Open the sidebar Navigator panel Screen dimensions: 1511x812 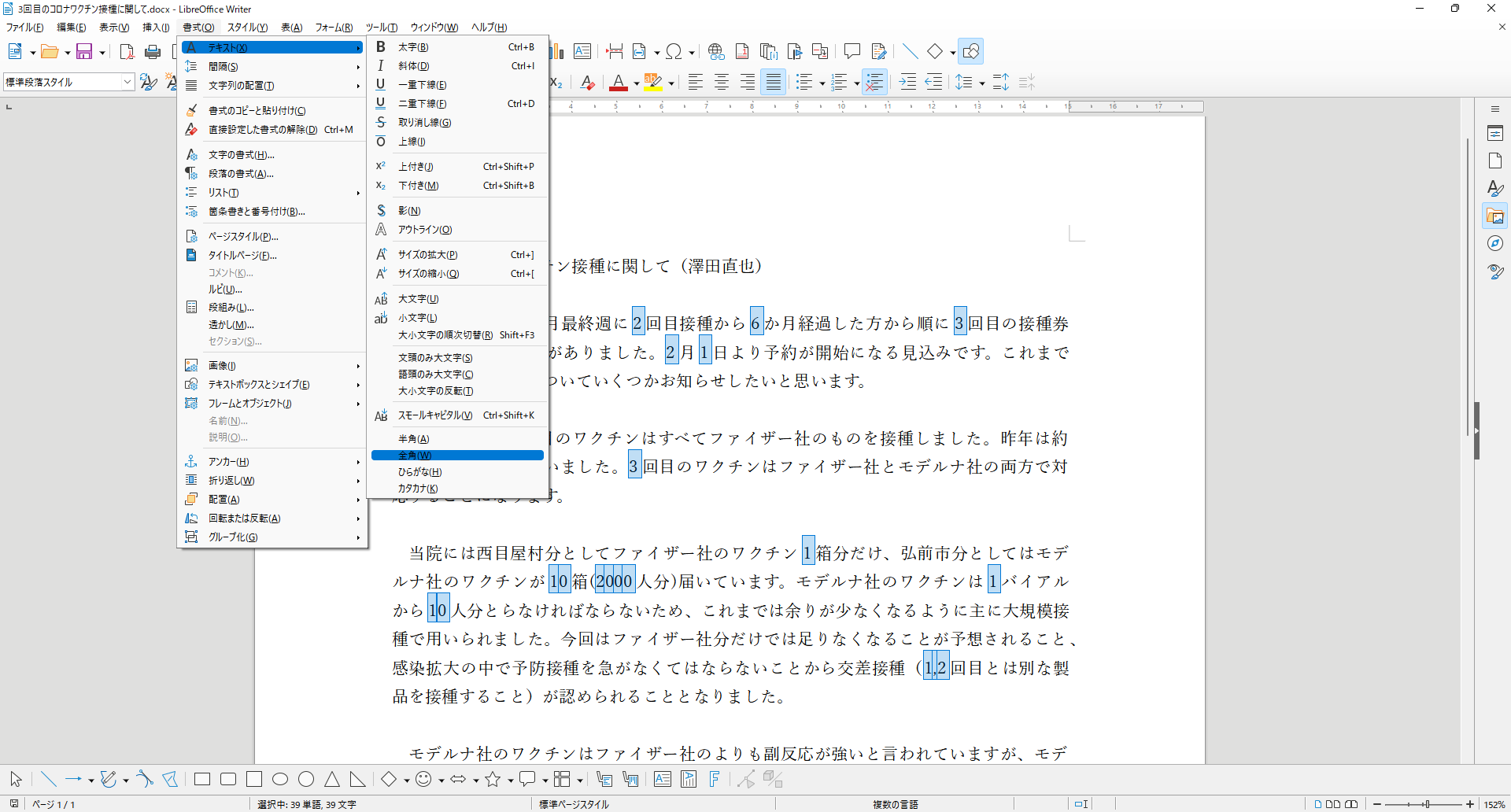tap(1495, 244)
